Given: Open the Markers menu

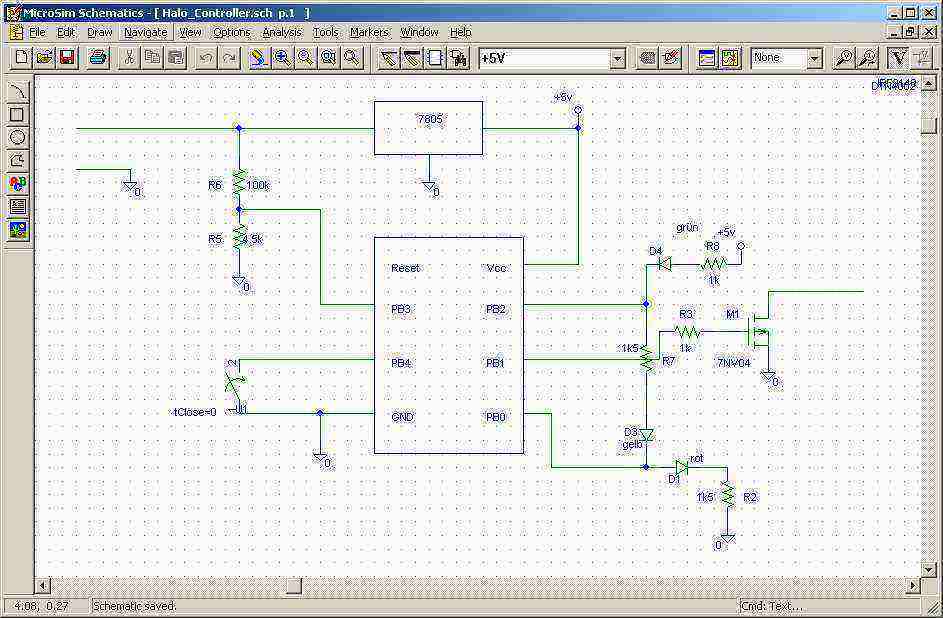Looking at the screenshot, I should [368, 32].
